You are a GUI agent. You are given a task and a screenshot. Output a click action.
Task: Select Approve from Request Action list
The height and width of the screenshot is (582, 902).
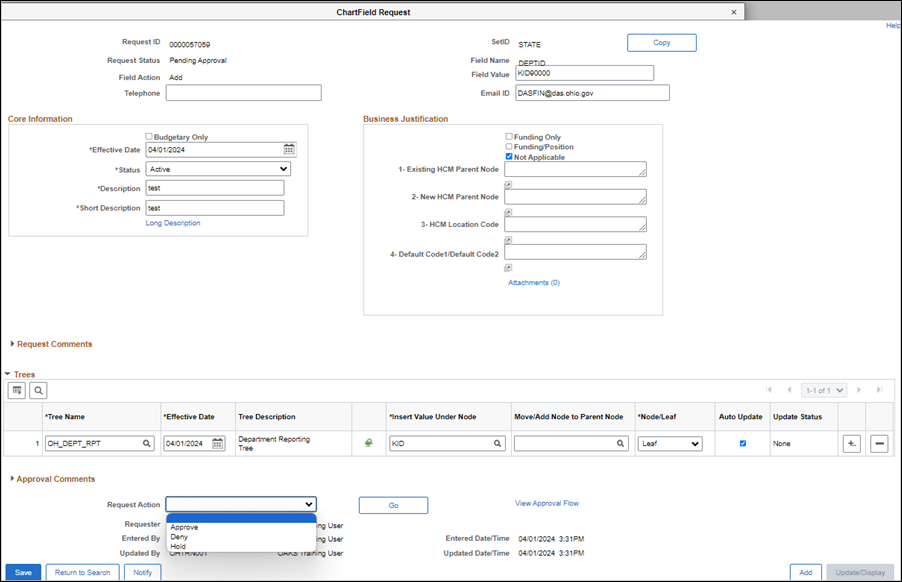(242, 527)
